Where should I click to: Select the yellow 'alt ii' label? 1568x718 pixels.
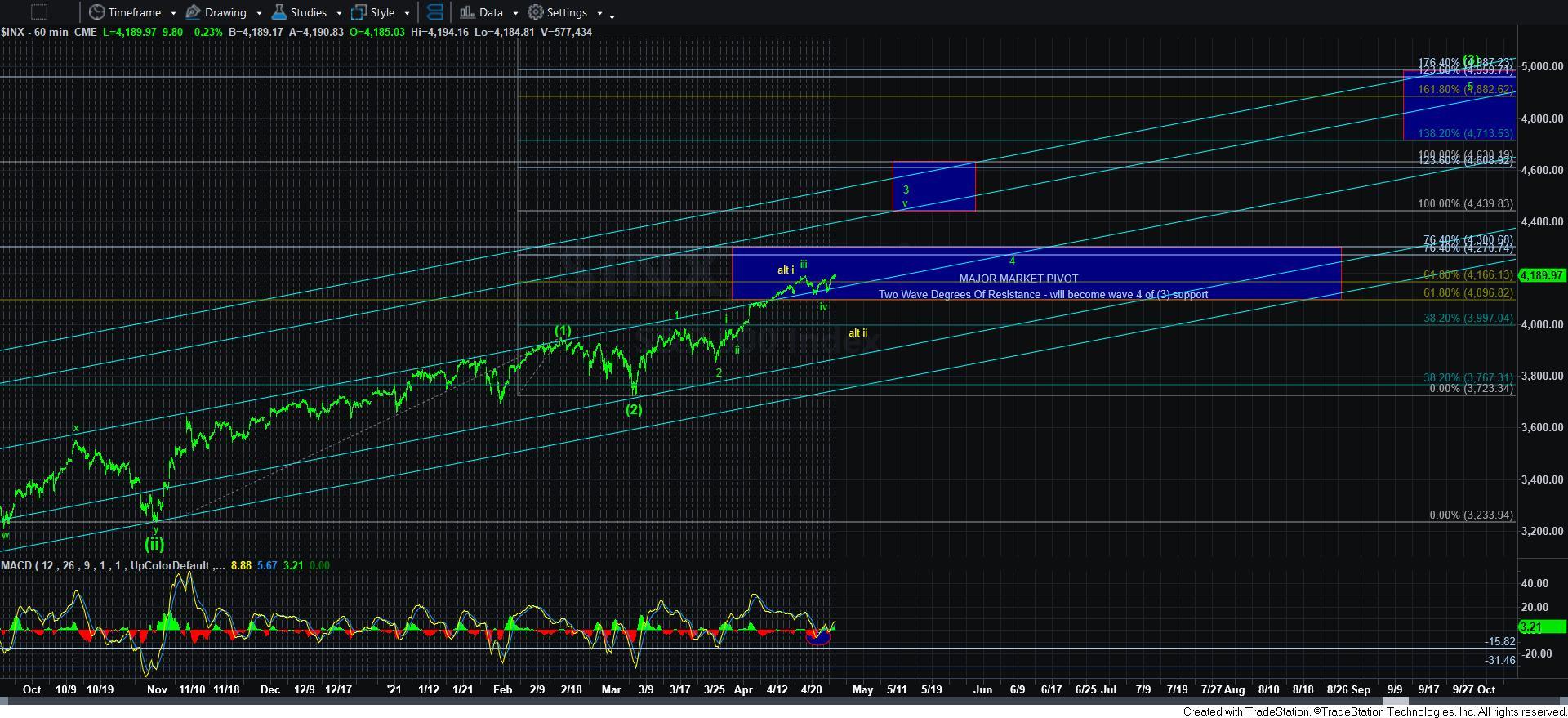click(x=857, y=332)
